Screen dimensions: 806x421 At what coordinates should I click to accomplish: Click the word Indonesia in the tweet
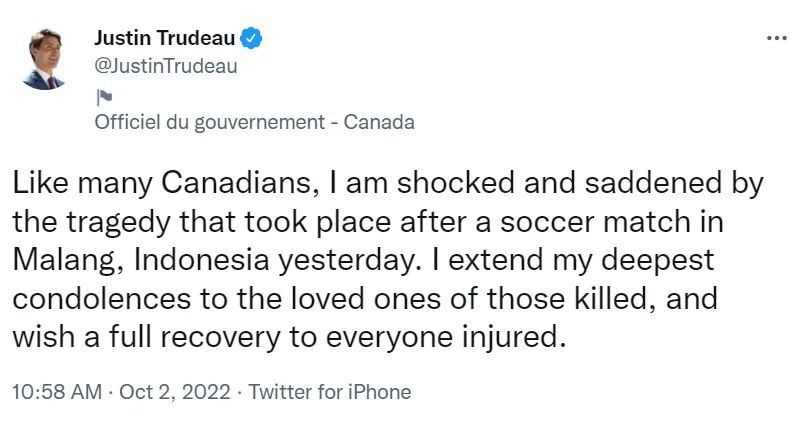click(x=202, y=260)
